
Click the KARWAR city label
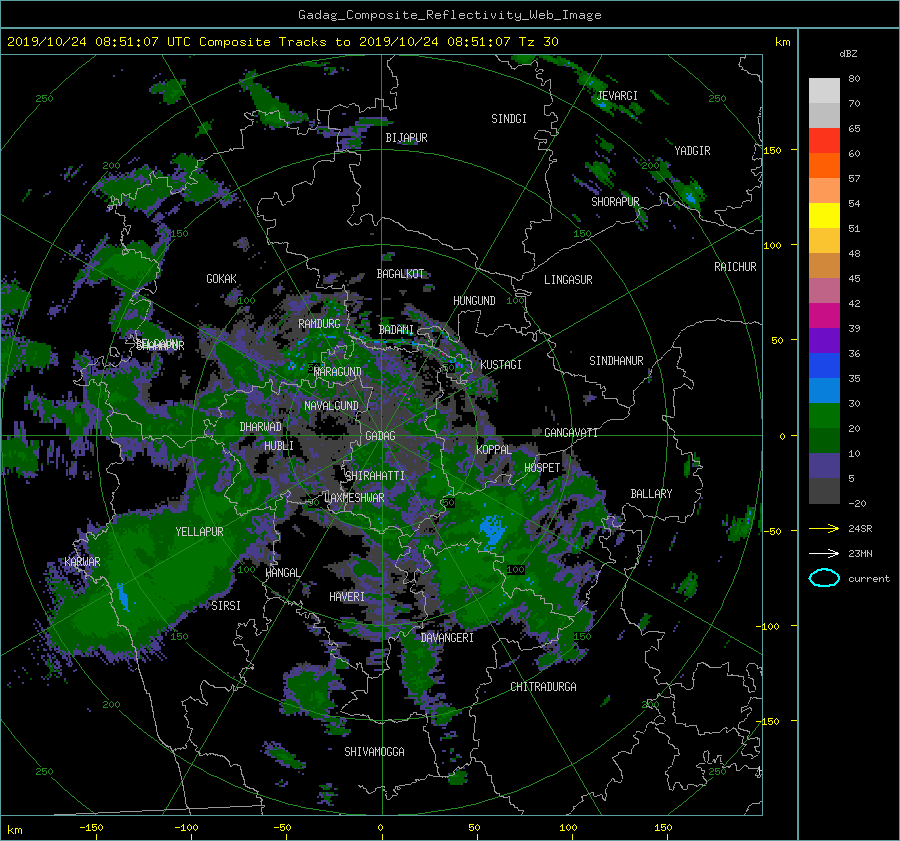(x=82, y=562)
